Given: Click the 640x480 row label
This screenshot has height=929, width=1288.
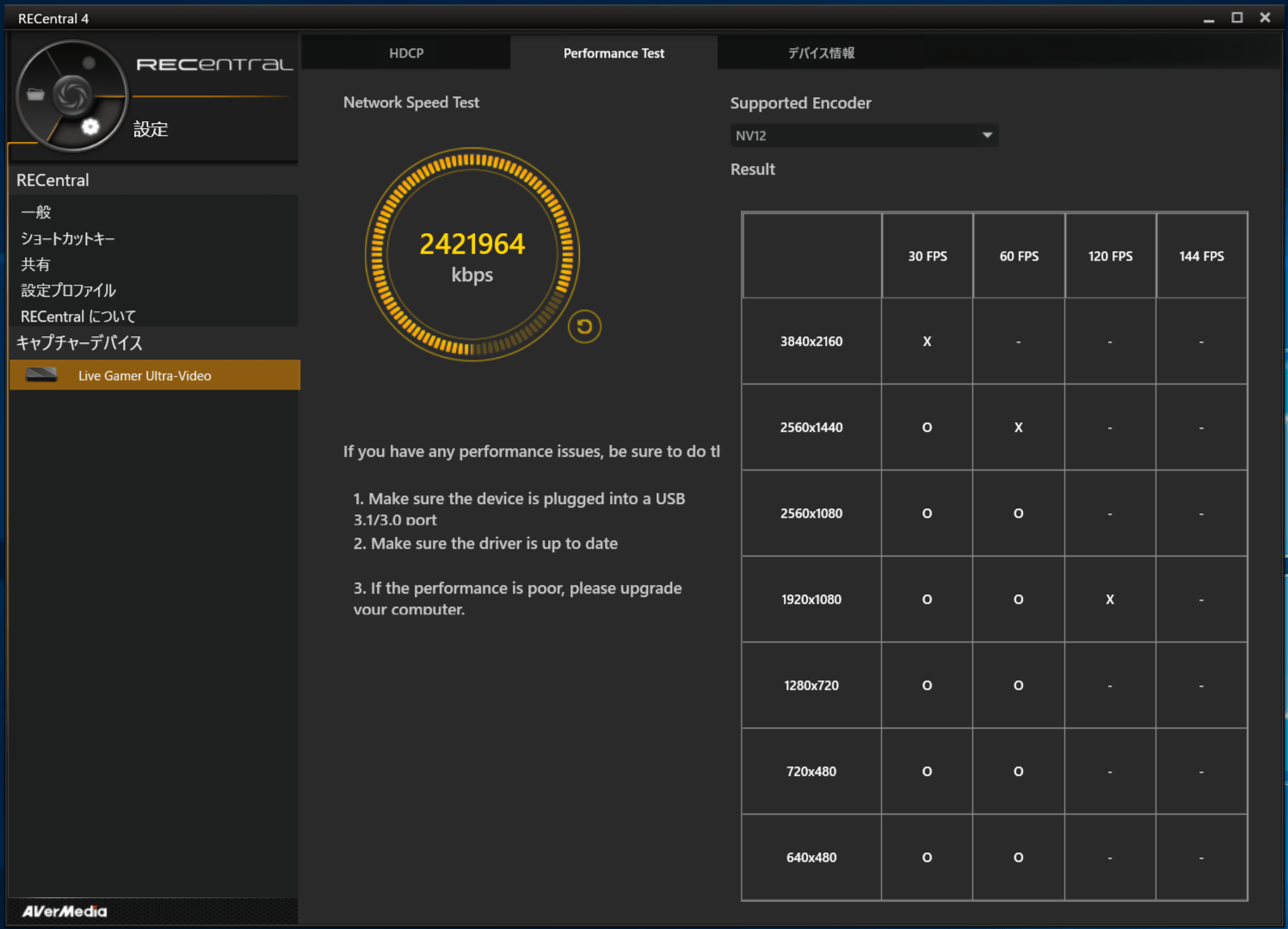Looking at the screenshot, I should click(811, 858).
